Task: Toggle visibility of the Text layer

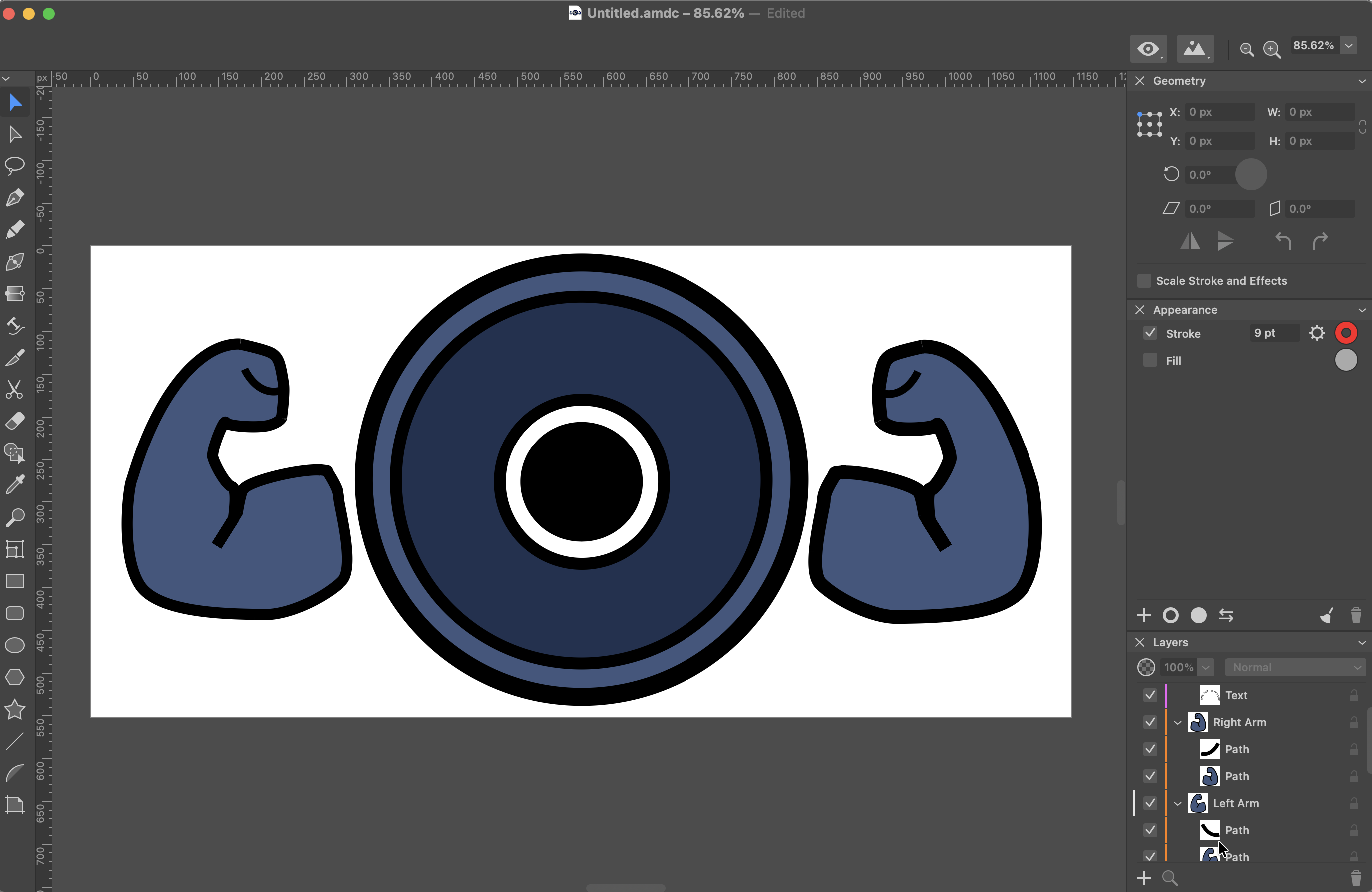Action: [x=1150, y=695]
